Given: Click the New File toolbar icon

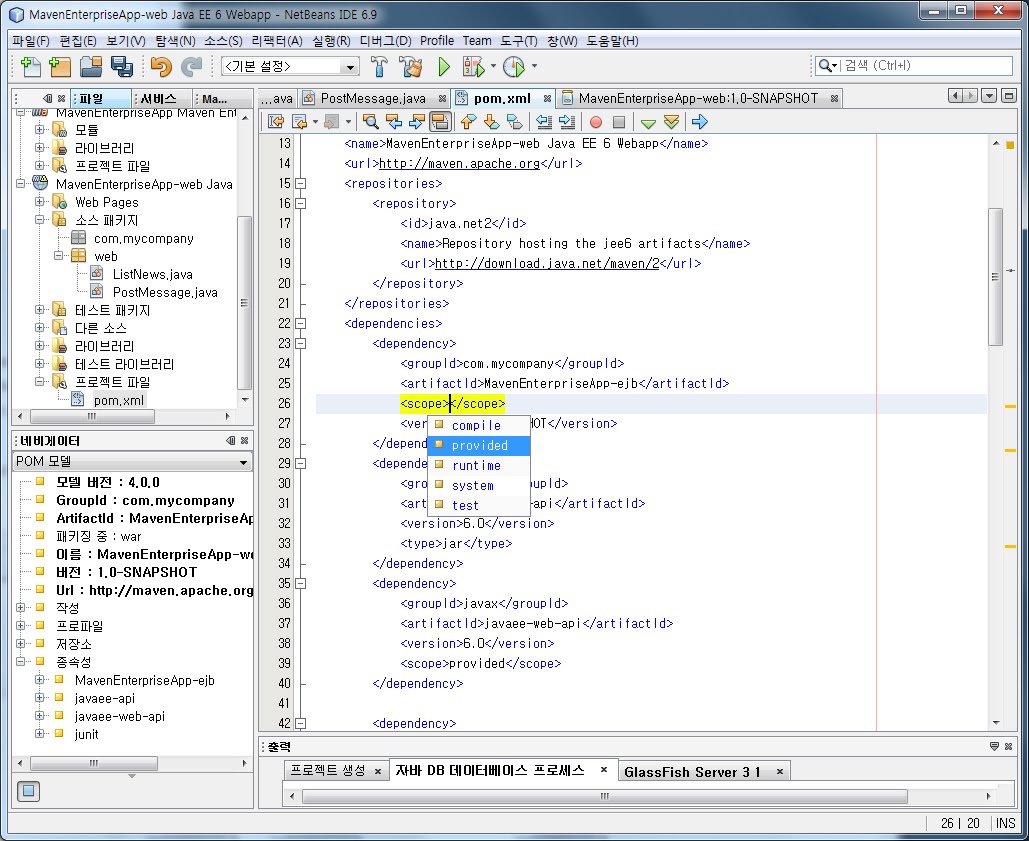Looking at the screenshot, I should tap(31, 67).
